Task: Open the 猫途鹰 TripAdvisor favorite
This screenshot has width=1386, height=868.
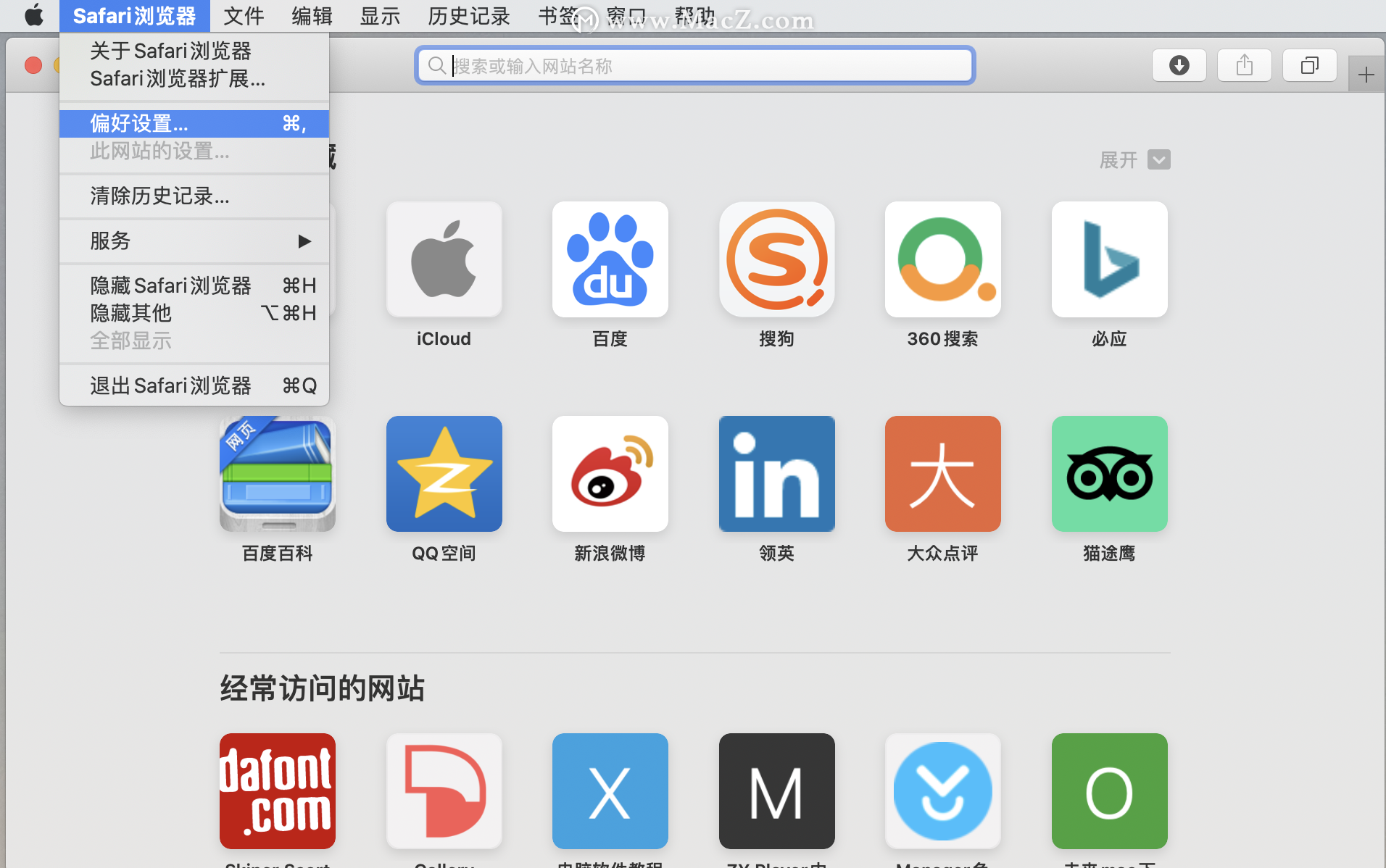Action: click(x=1109, y=474)
